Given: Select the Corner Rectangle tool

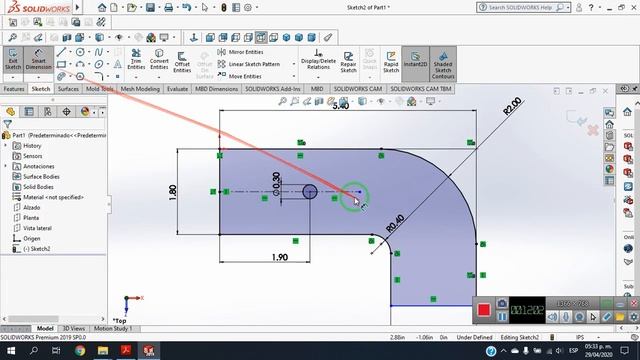Looking at the screenshot, I should tap(61, 64).
